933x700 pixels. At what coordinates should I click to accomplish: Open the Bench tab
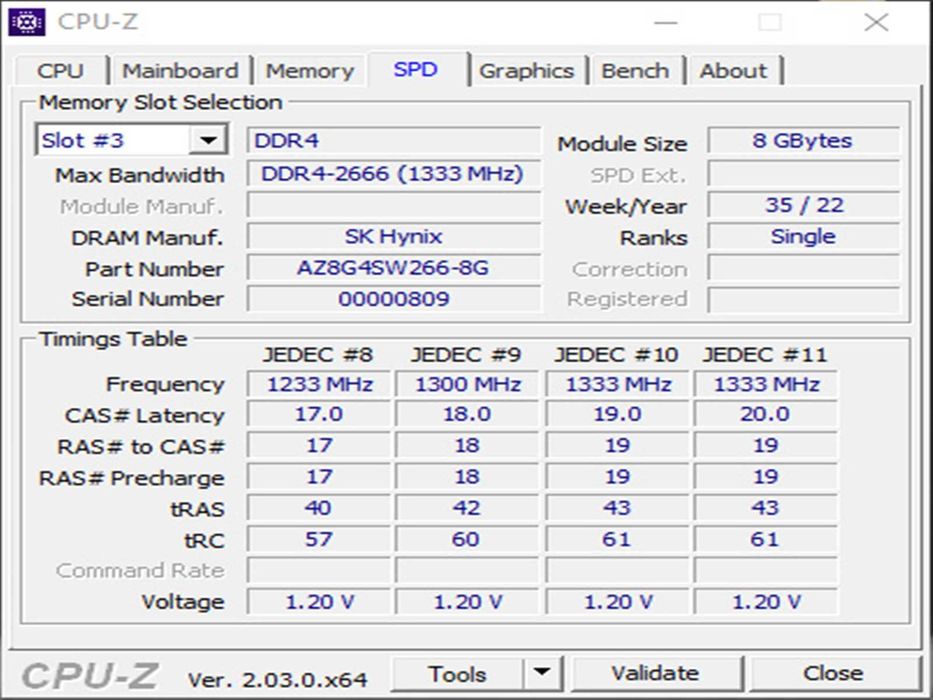coord(635,71)
